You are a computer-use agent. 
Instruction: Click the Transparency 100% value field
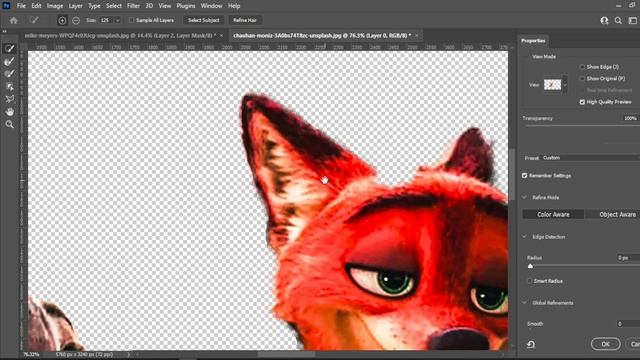631,118
